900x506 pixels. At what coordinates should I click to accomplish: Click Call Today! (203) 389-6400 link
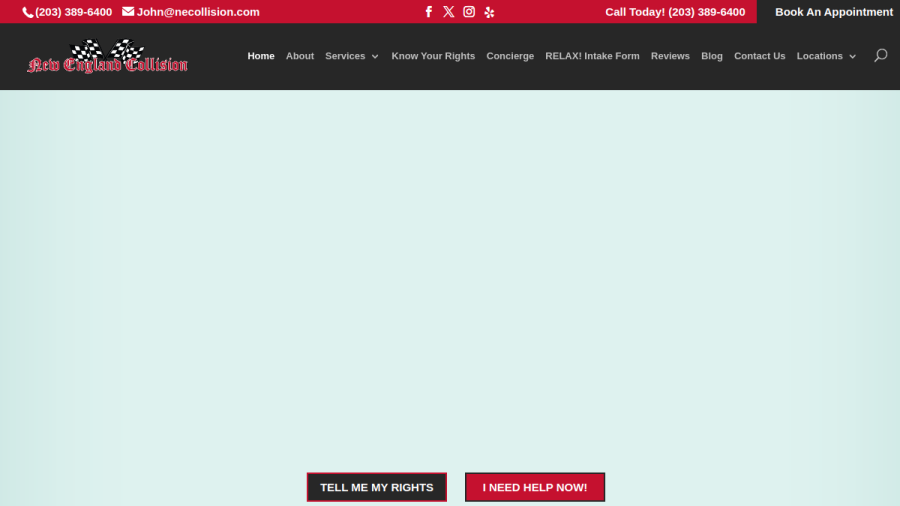(675, 12)
